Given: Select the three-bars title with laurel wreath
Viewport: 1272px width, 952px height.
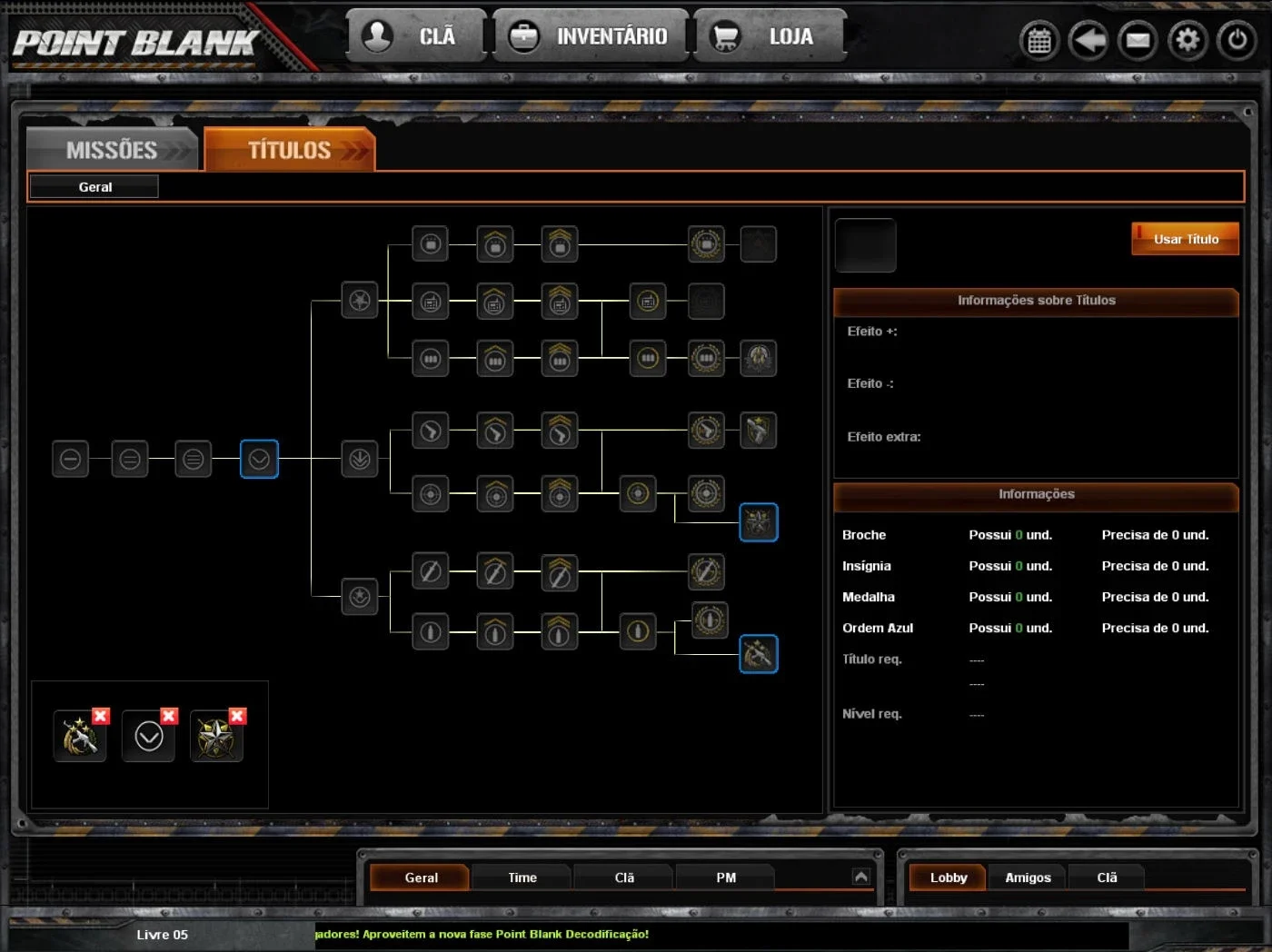Looking at the screenshot, I should click(706, 359).
